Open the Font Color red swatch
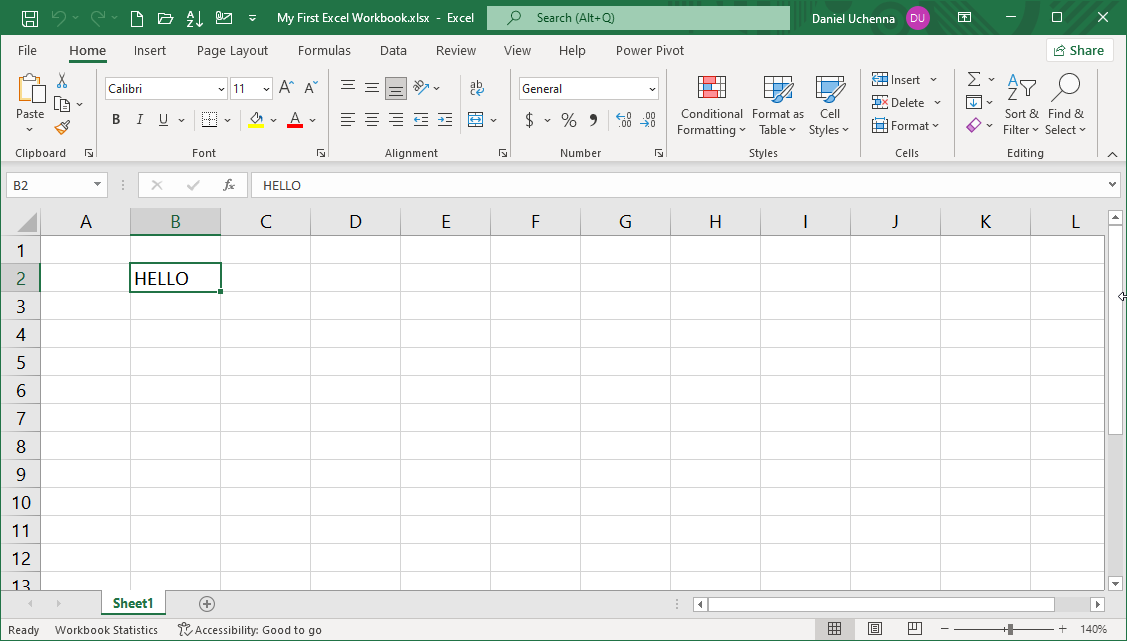The width and height of the screenshot is (1127, 641). (294, 119)
